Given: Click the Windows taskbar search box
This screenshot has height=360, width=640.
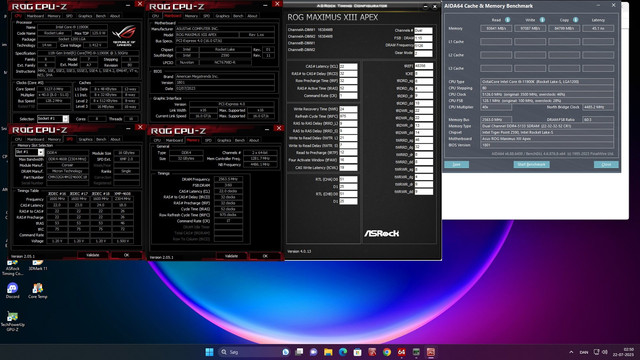Looking at the screenshot, I should coord(254,352).
